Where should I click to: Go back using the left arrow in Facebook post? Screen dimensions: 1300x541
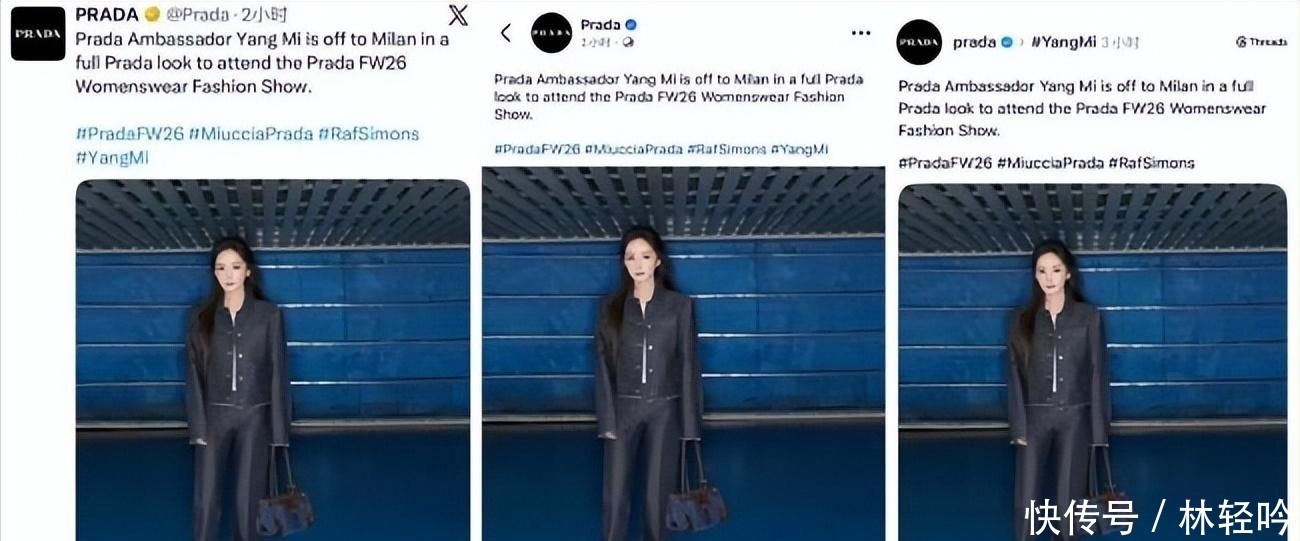(505, 33)
